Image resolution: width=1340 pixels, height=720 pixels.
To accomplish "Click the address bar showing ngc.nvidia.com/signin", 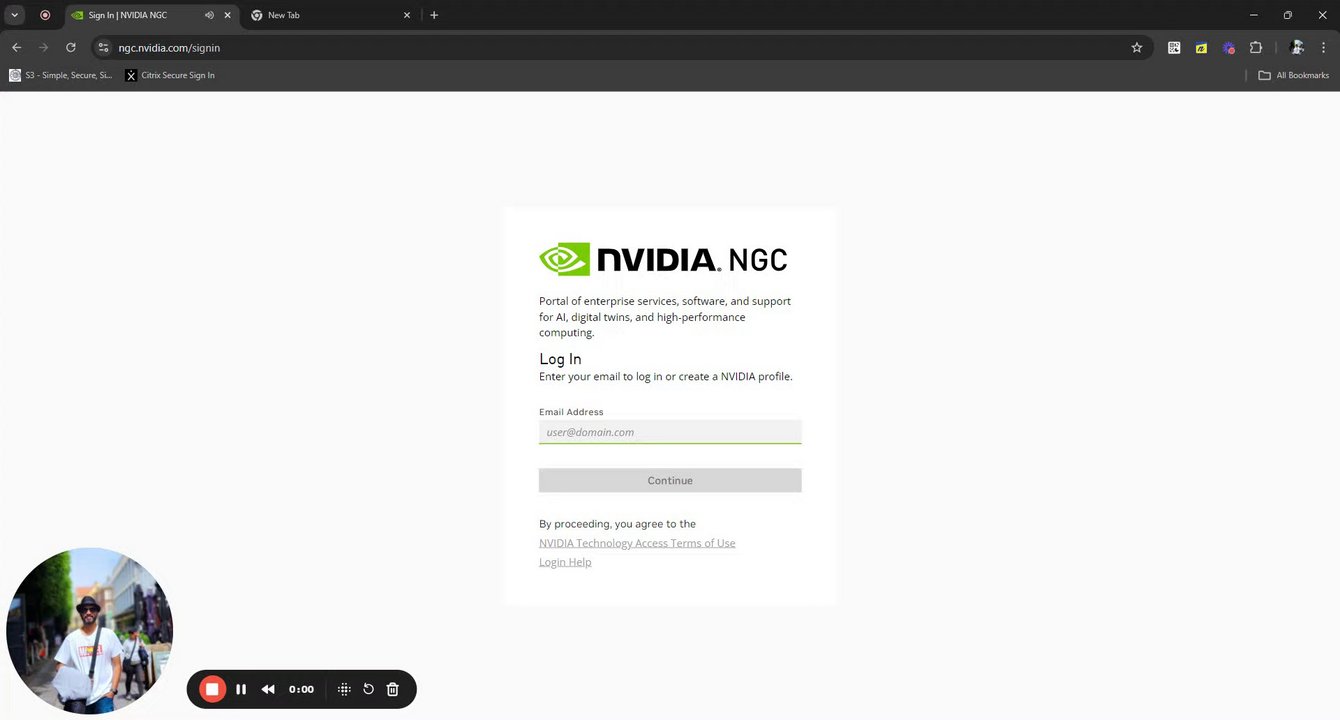I will pos(620,47).
